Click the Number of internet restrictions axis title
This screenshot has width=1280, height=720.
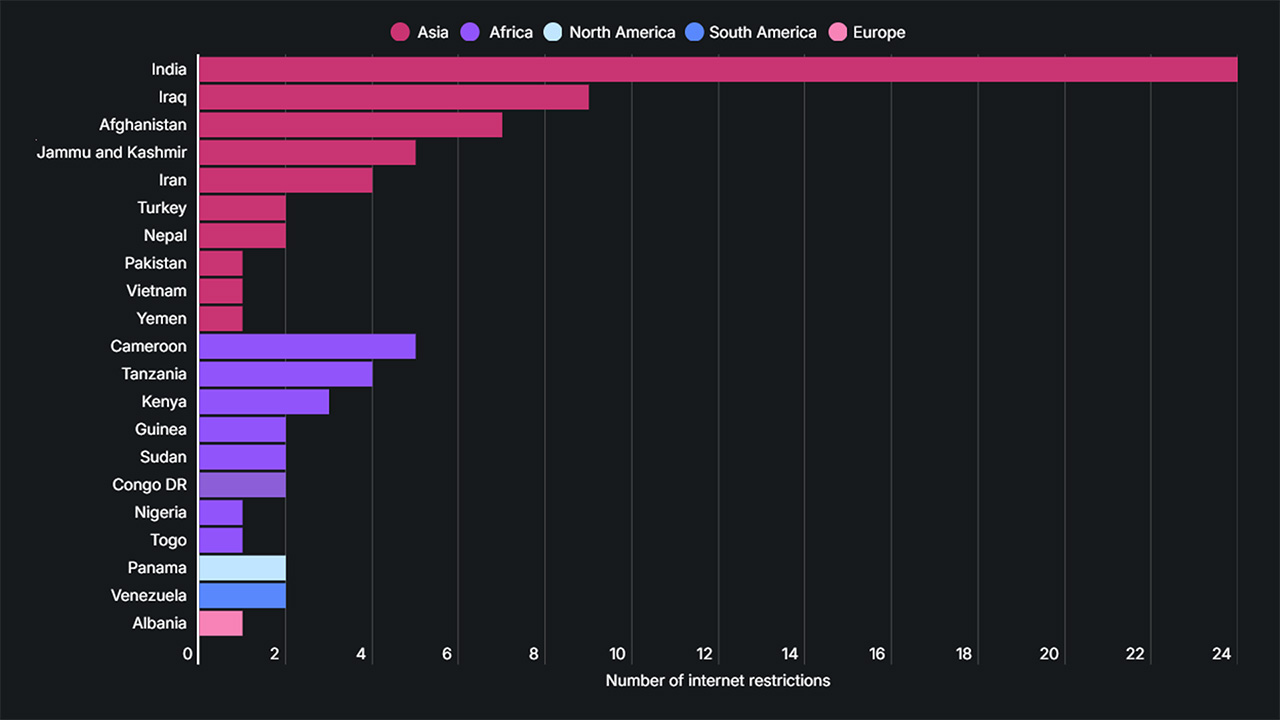tap(718, 680)
